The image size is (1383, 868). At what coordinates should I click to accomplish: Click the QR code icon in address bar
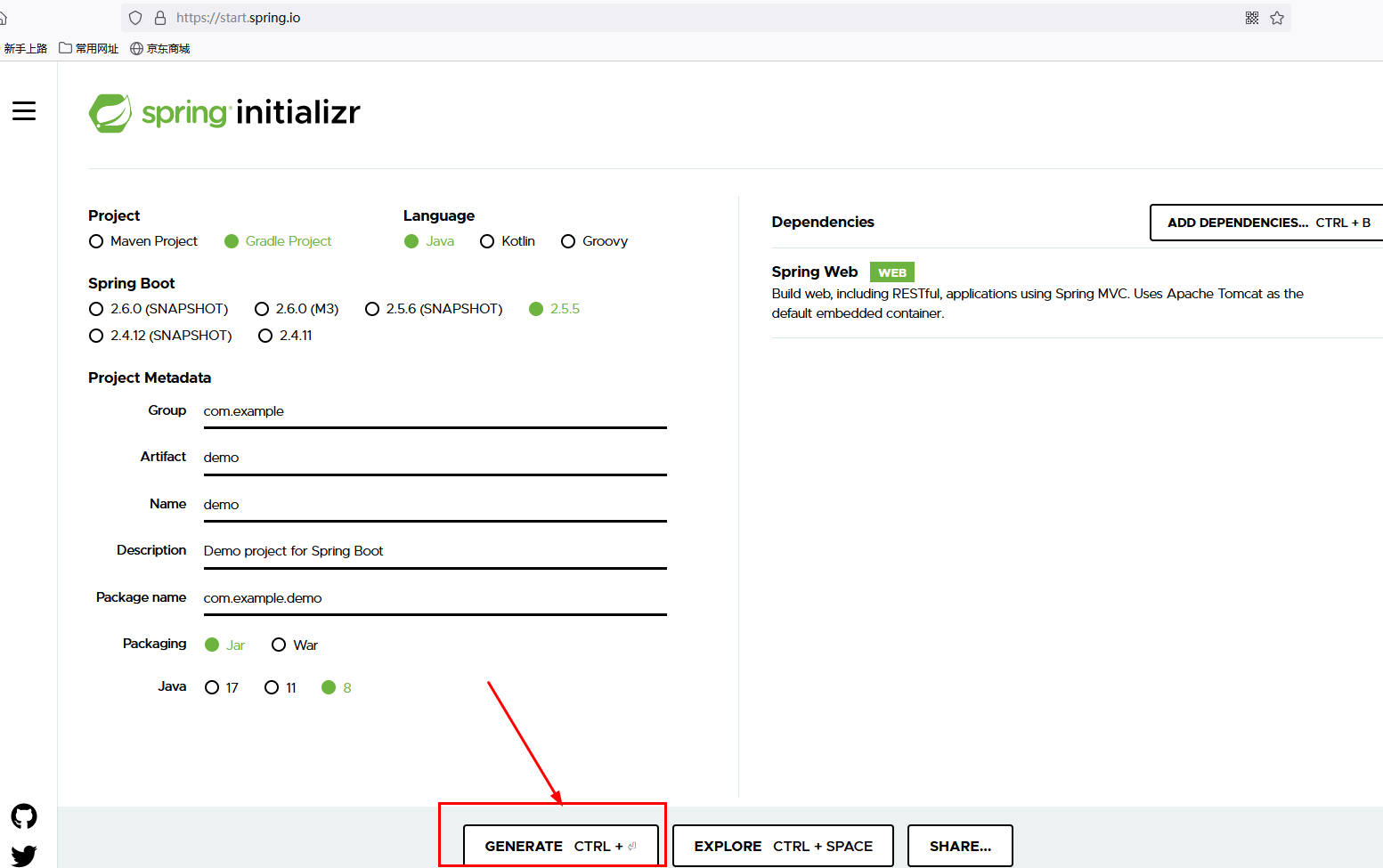point(1251,17)
